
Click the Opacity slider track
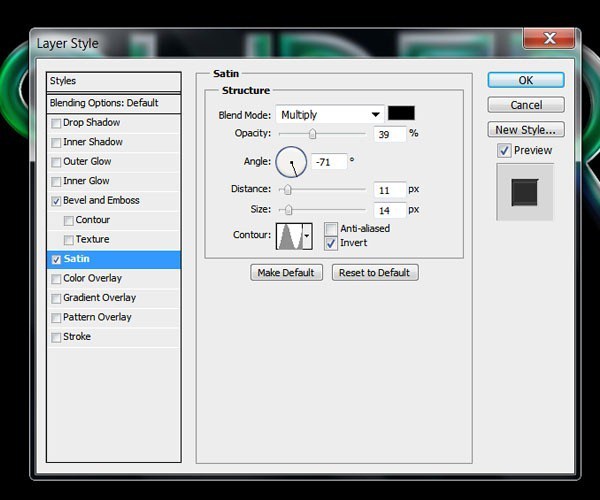click(325, 133)
